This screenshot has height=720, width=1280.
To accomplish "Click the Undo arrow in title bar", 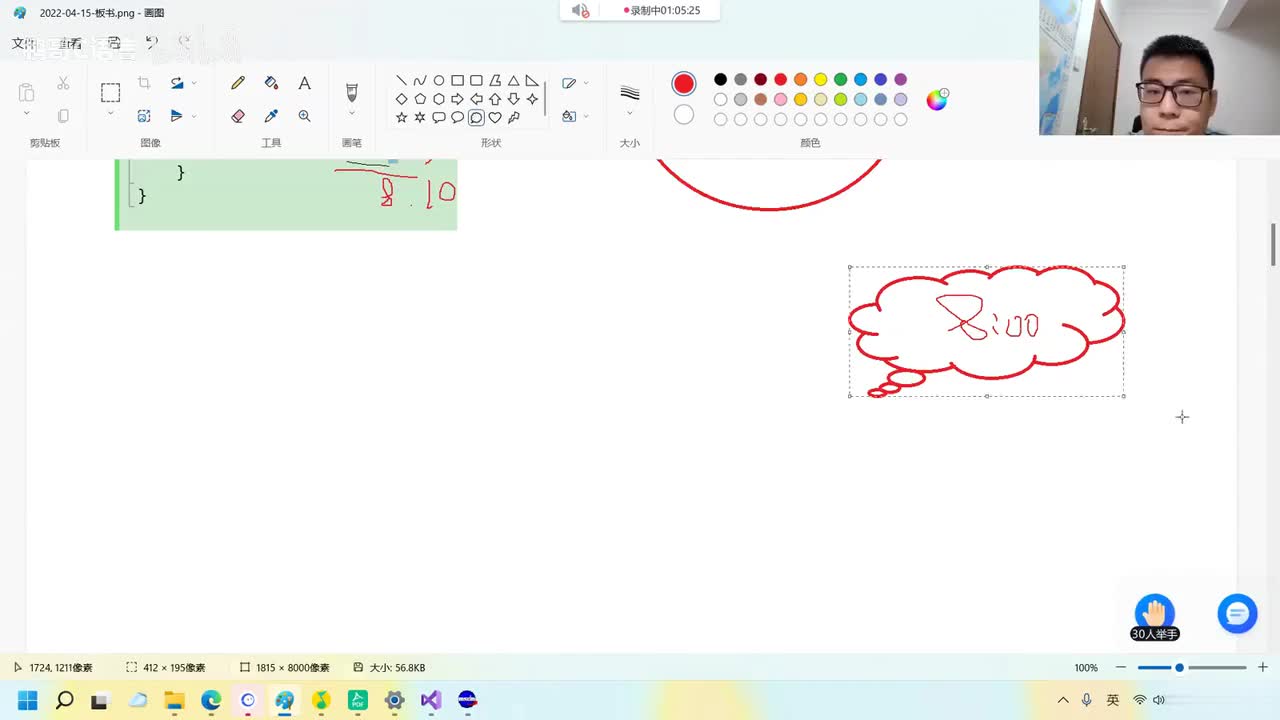I will (x=152, y=43).
